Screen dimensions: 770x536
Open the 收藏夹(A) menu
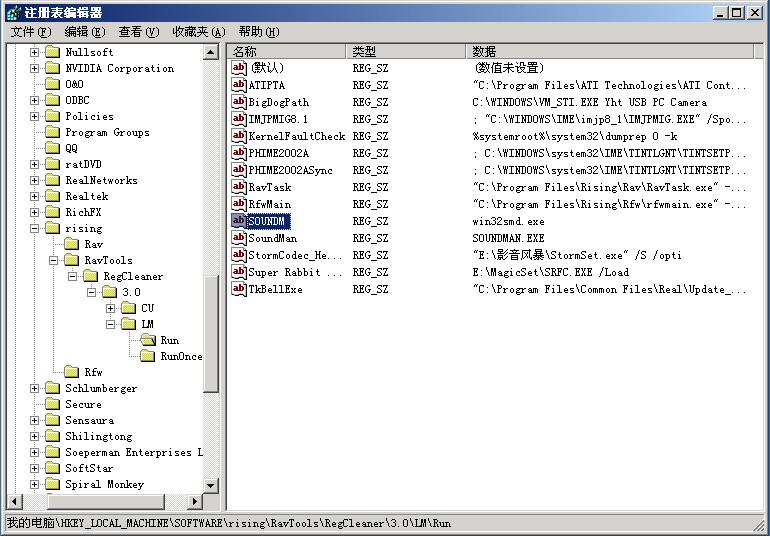click(x=199, y=32)
